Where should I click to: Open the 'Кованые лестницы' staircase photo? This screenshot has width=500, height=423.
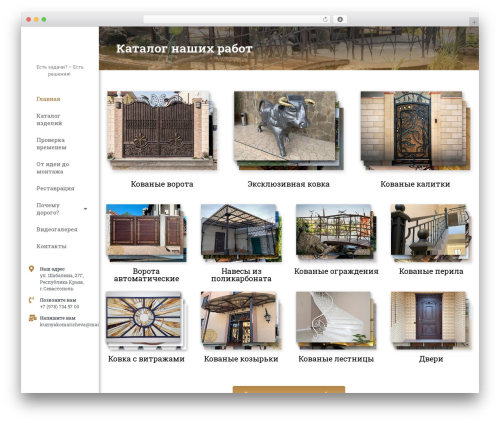click(x=336, y=321)
